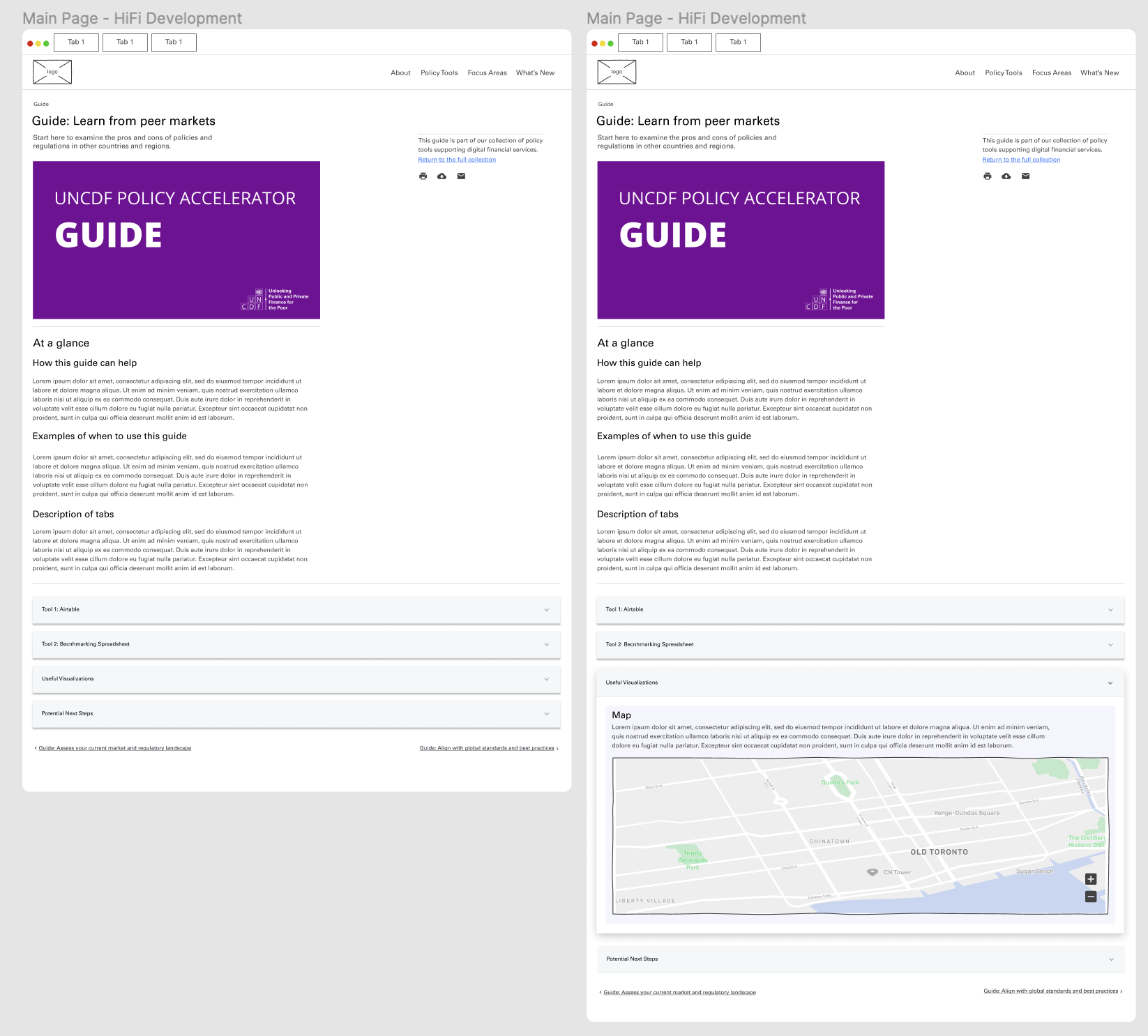1148x1036 pixels.
Task: Expand Potential Next Steps in right mockup
Action: [861, 959]
